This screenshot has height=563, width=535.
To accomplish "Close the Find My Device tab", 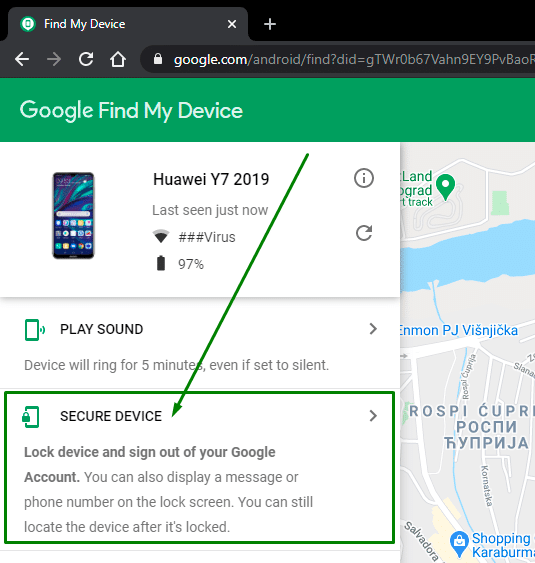I will point(232,24).
